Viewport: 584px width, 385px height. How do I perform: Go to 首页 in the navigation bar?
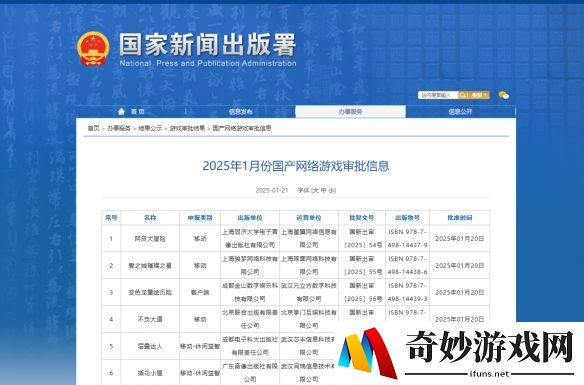click(x=137, y=112)
